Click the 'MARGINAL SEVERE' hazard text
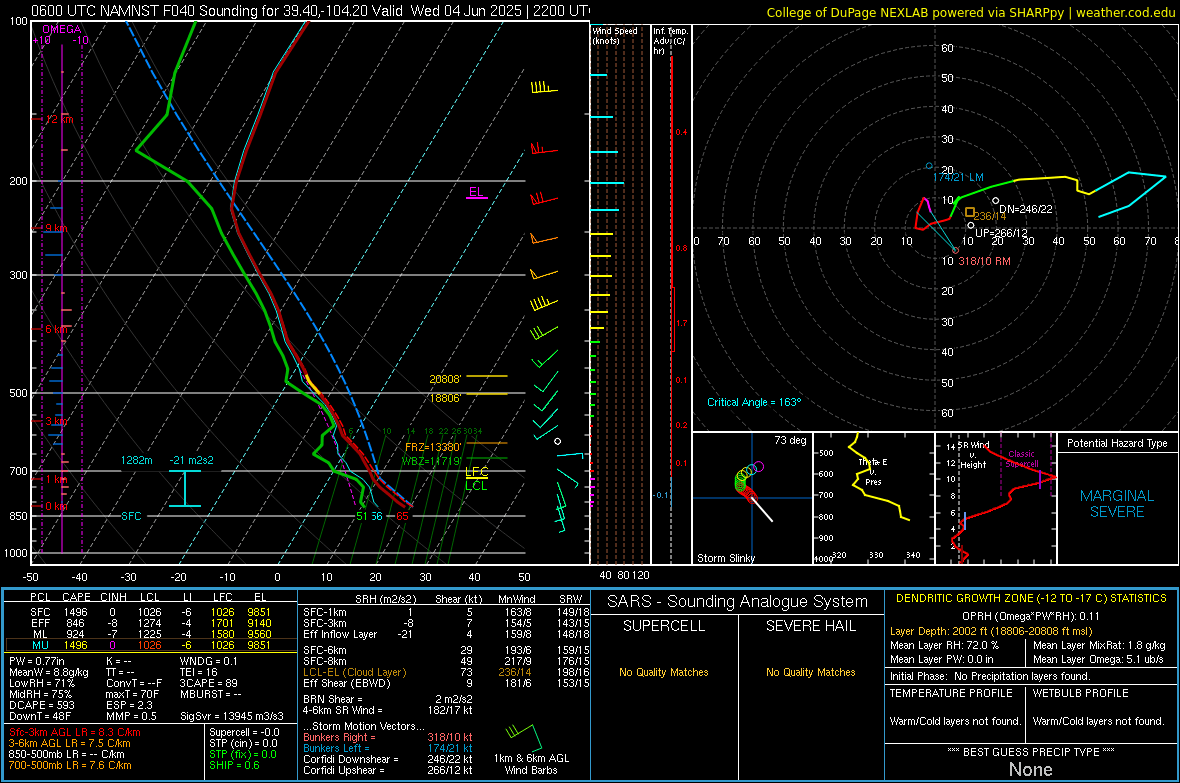 (1117, 504)
